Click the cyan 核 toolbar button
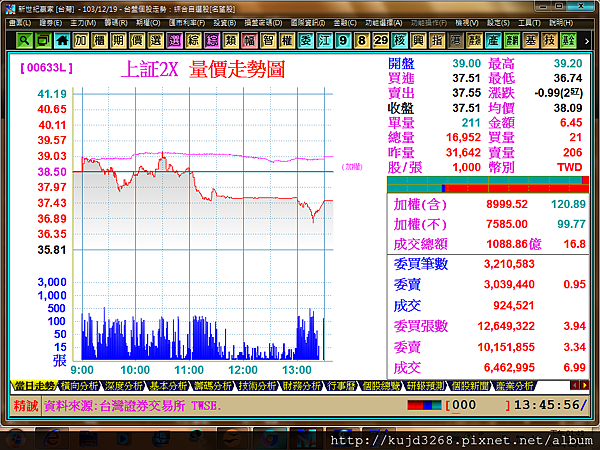The height and width of the screenshot is (450, 600). [x=399, y=40]
